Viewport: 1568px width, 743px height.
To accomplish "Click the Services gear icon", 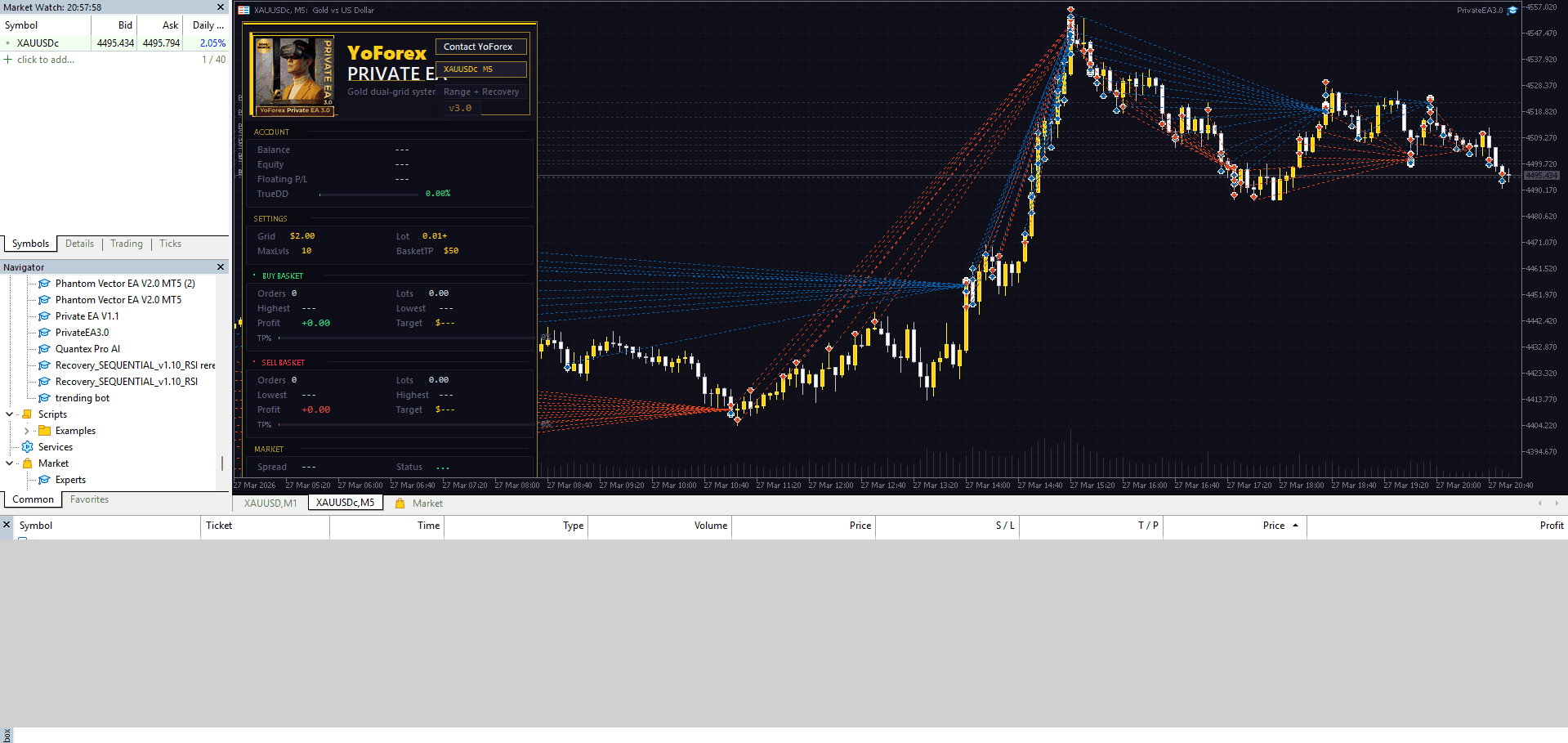I will click(x=28, y=447).
